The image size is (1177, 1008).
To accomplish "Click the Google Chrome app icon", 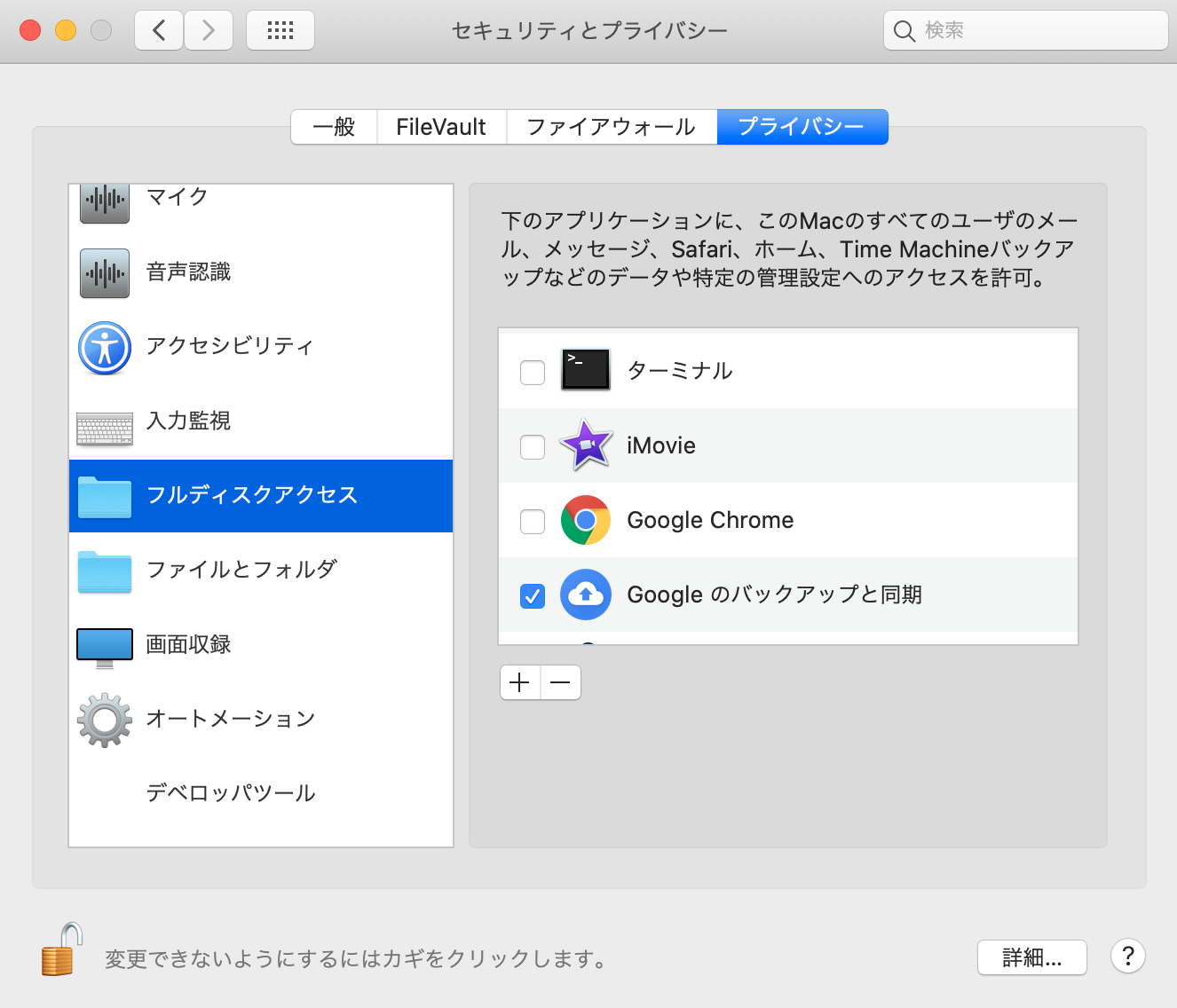I will coord(586,520).
